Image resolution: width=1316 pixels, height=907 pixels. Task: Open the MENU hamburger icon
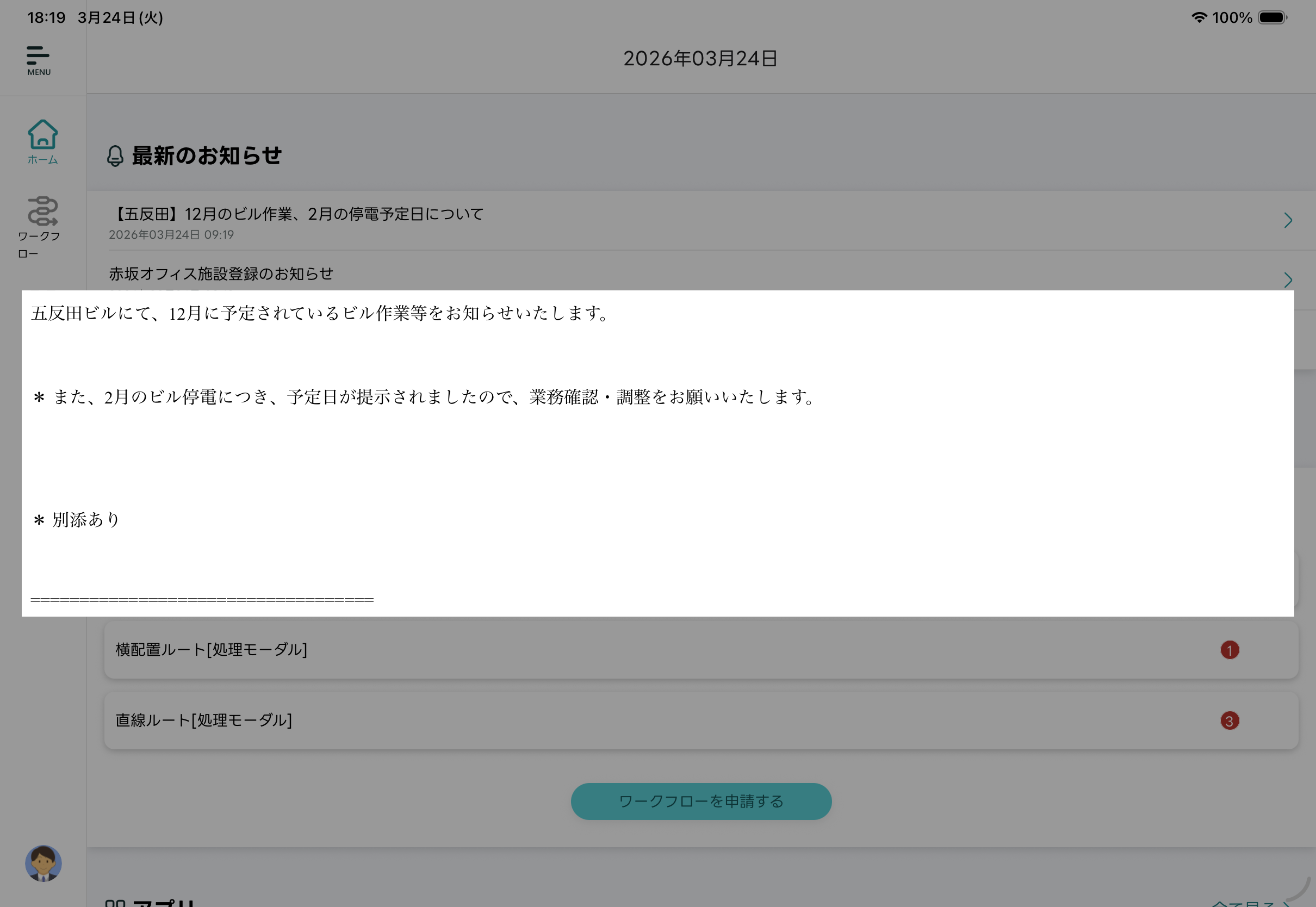coord(38,60)
